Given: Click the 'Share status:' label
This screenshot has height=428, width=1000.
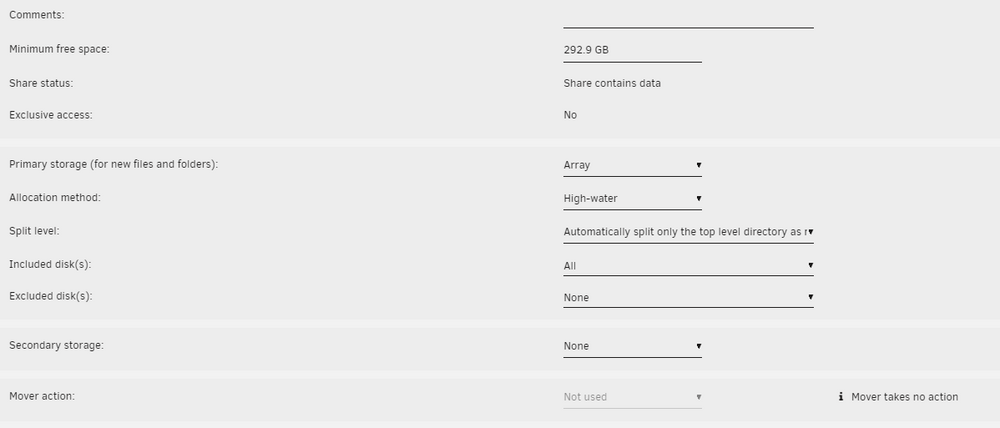Looking at the screenshot, I should click(41, 83).
